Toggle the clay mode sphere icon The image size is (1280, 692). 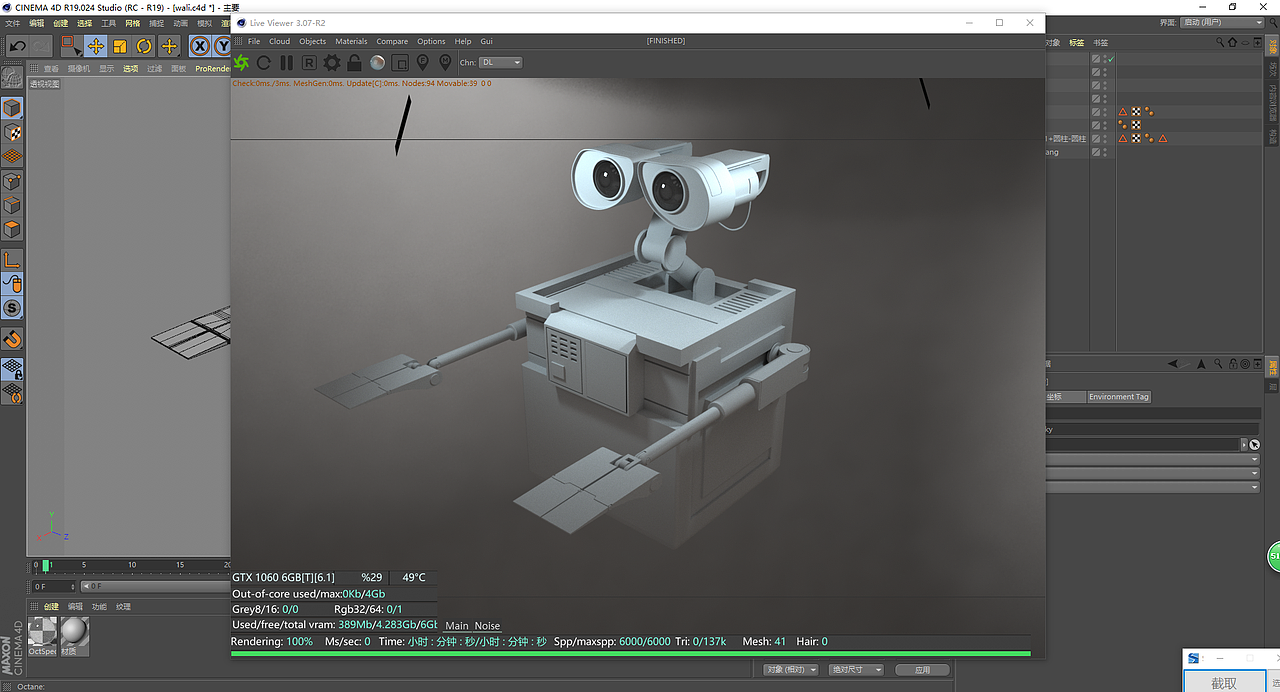377,62
